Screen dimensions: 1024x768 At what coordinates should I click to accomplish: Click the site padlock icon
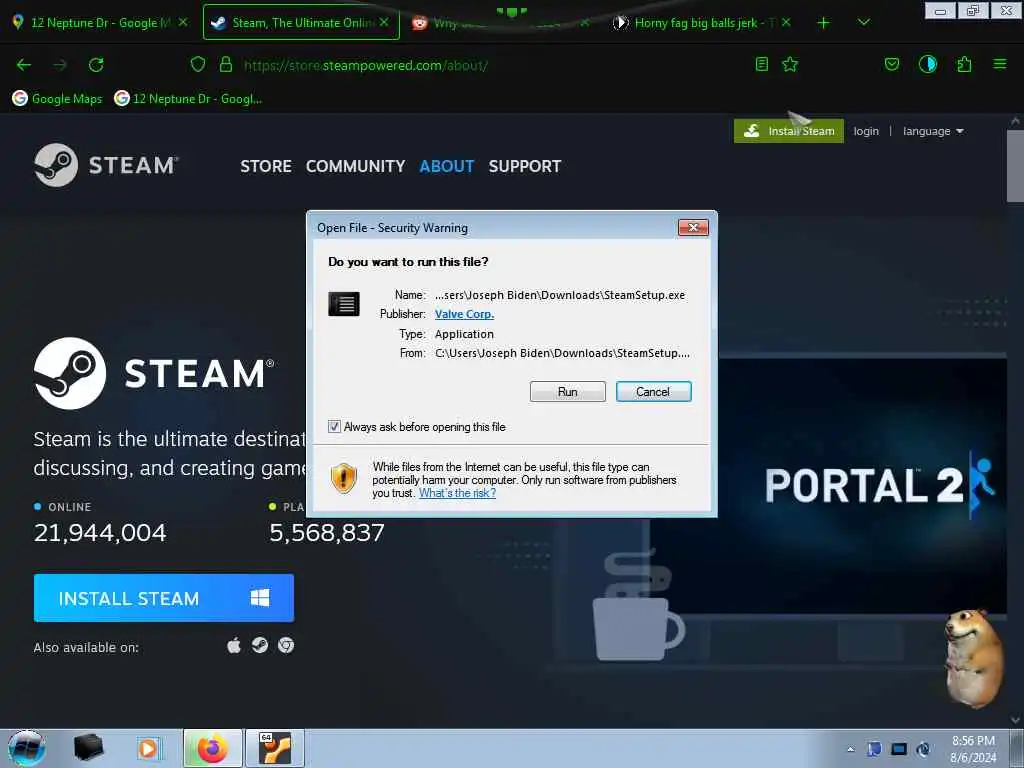[x=226, y=64]
